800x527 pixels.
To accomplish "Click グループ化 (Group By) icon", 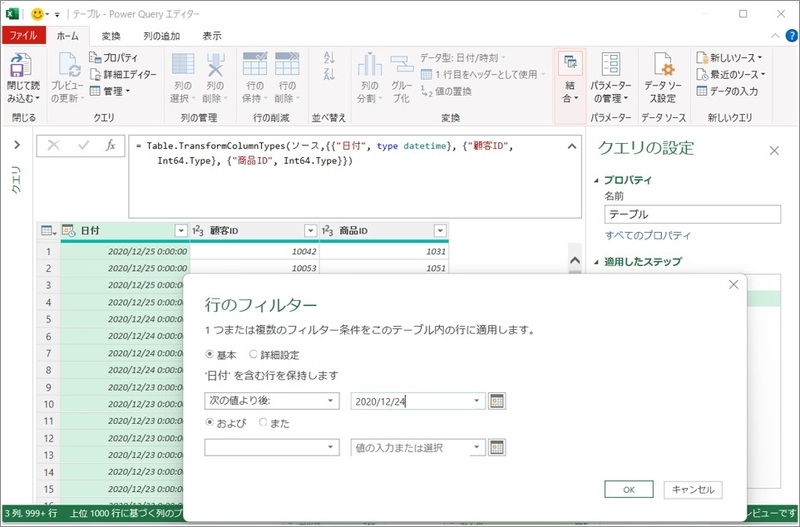I will coord(402,64).
